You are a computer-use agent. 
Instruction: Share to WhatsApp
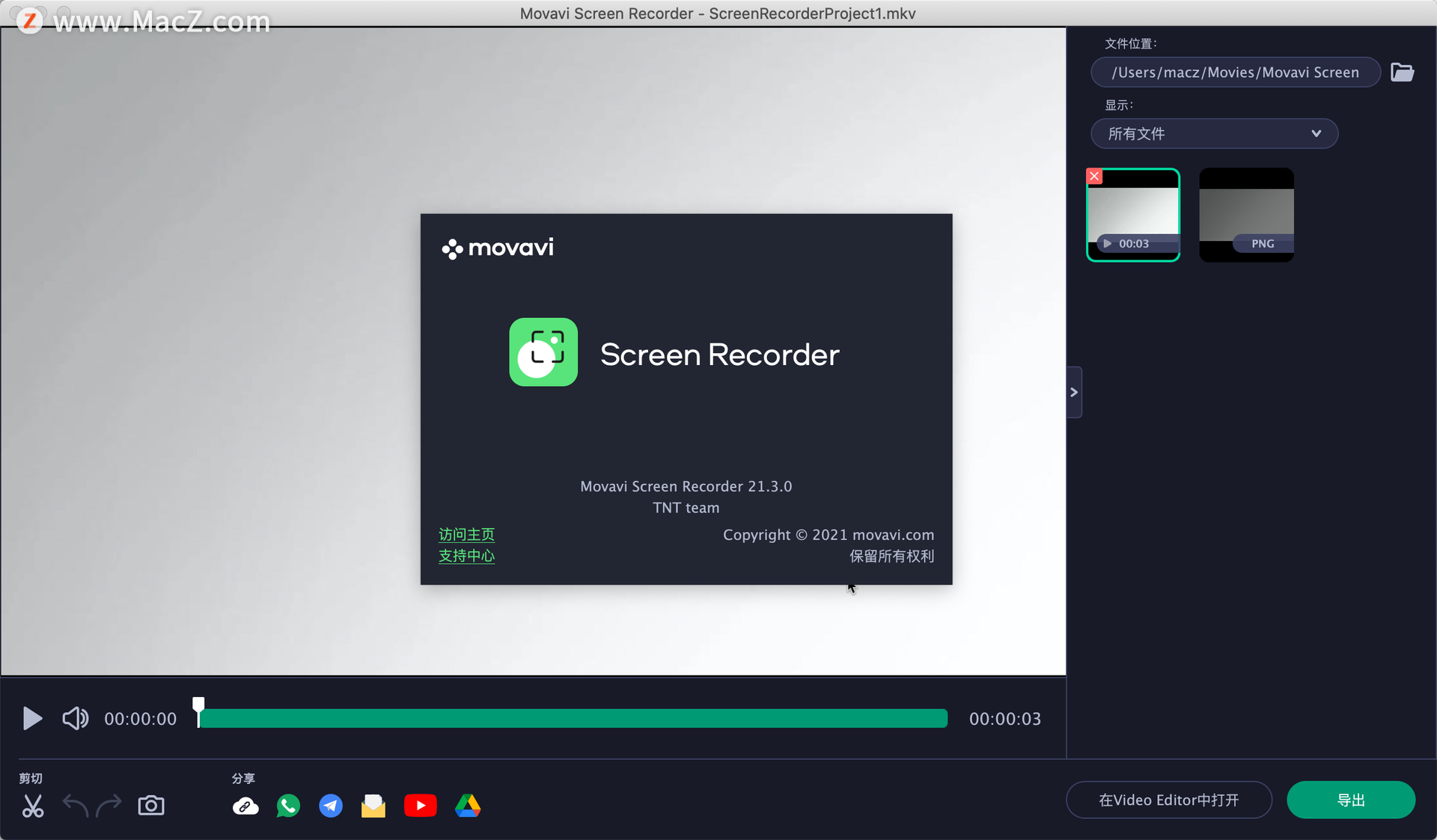pos(288,806)
